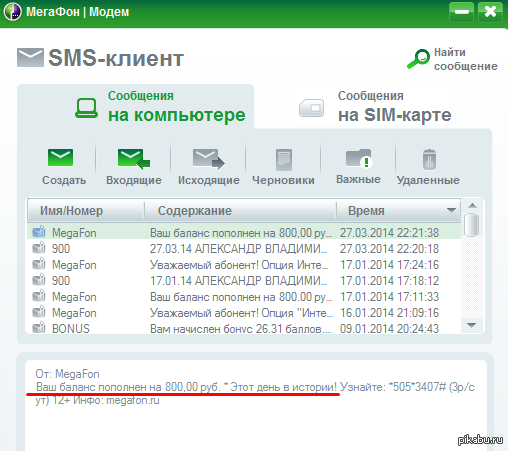
Task: Click scrollbar down arrow of message list
Action: (x=471, y=325)
